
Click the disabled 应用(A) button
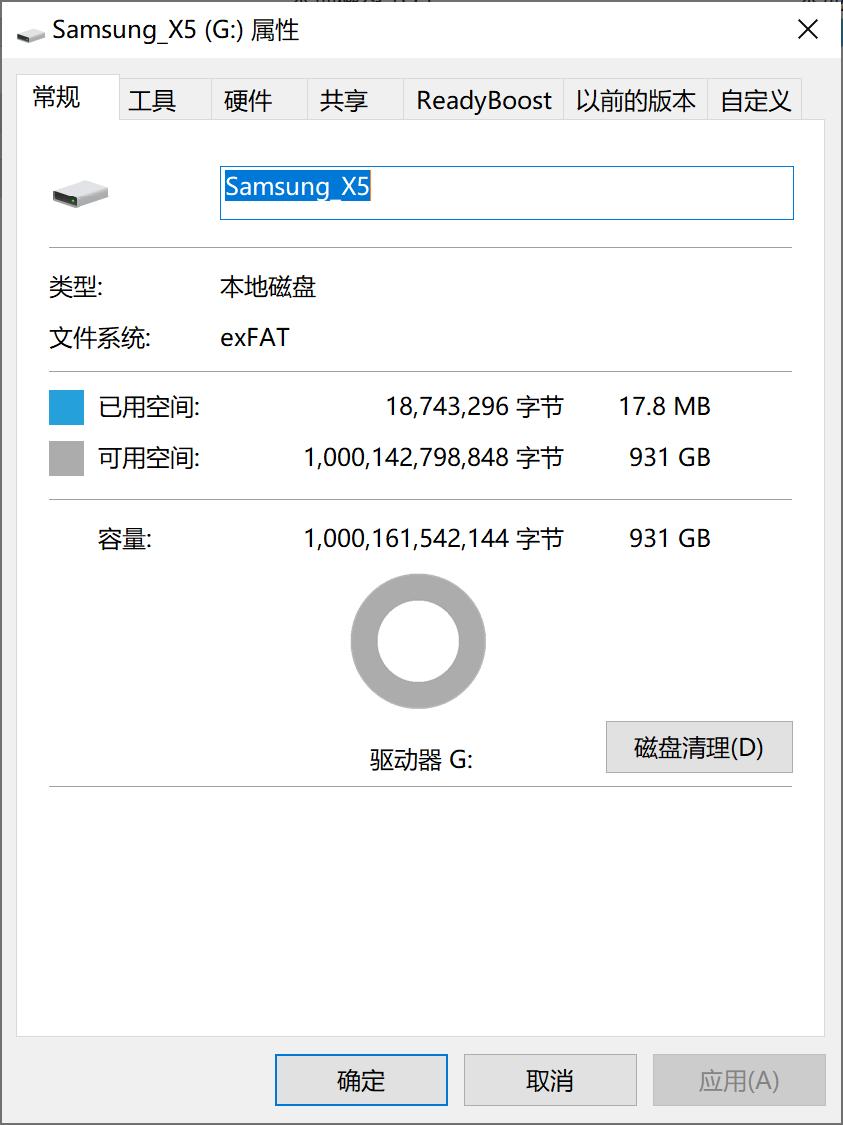click(x=739, y=1079)
